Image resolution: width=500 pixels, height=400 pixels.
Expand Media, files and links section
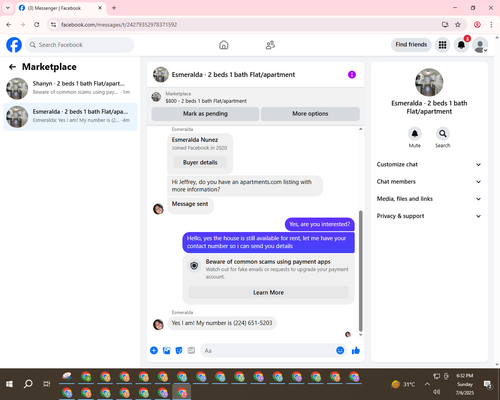pos(429,199)
